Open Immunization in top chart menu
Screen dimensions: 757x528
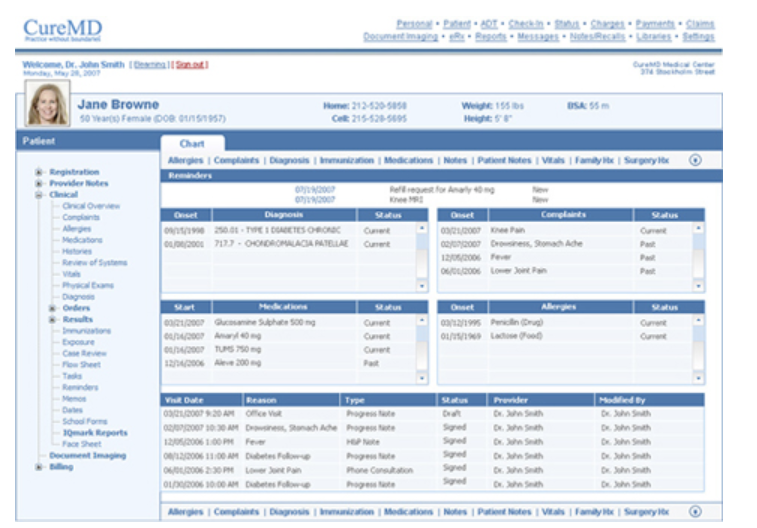pos(347,160)
